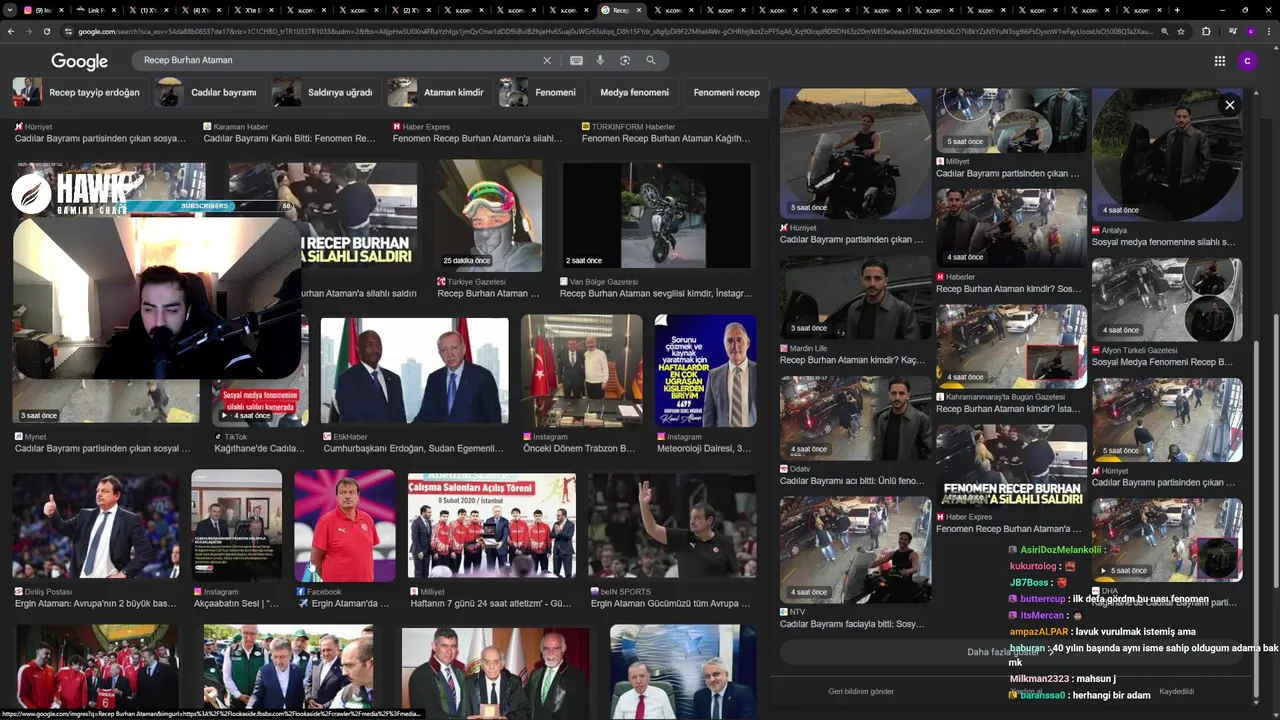Open the Van Bölge Gazetesi motorcycle thumbnail
Screen dimensions: 1280x720
[x=656, y=216]
